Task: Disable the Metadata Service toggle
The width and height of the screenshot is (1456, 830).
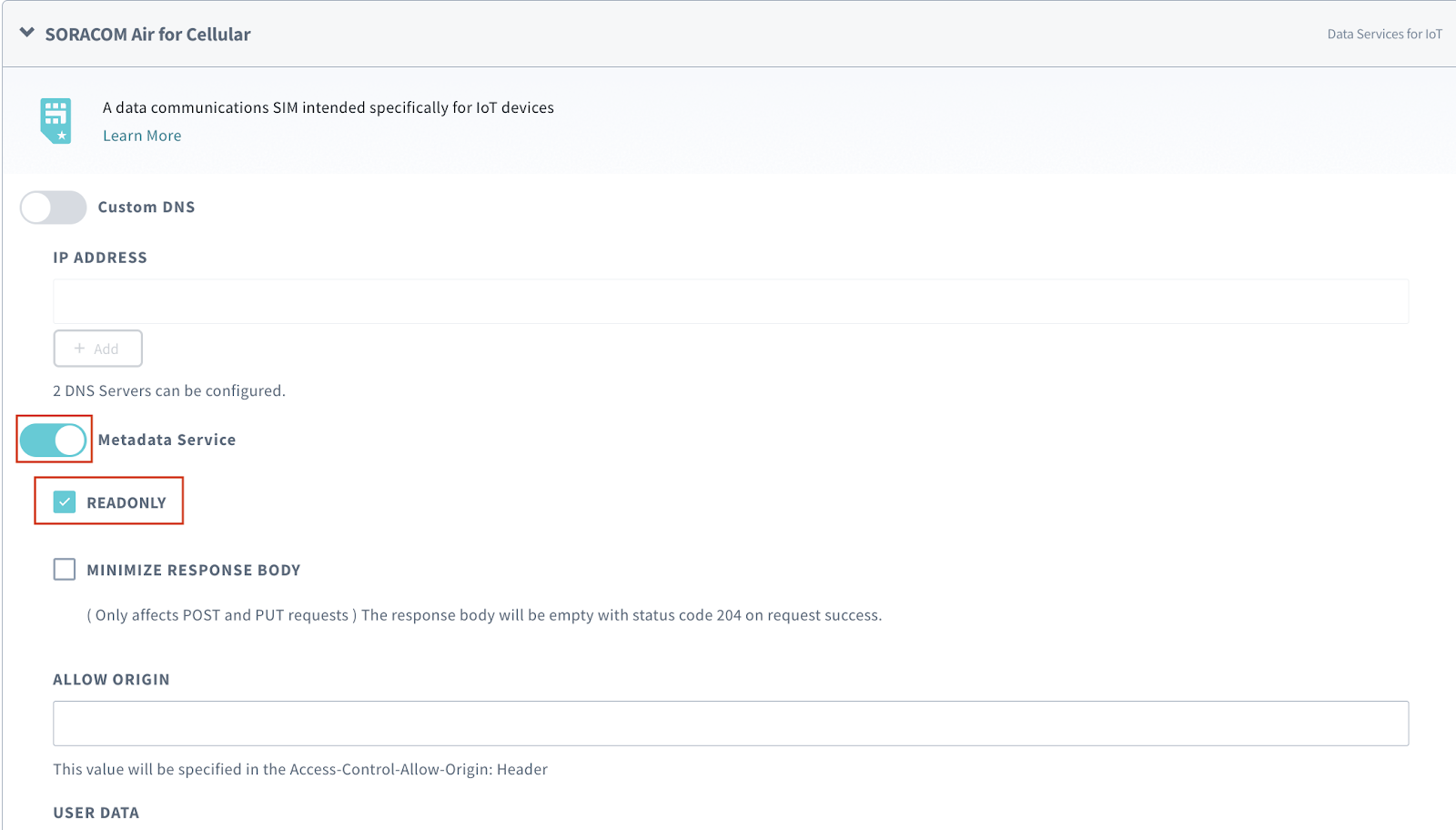Action: [x=54, y=440]
